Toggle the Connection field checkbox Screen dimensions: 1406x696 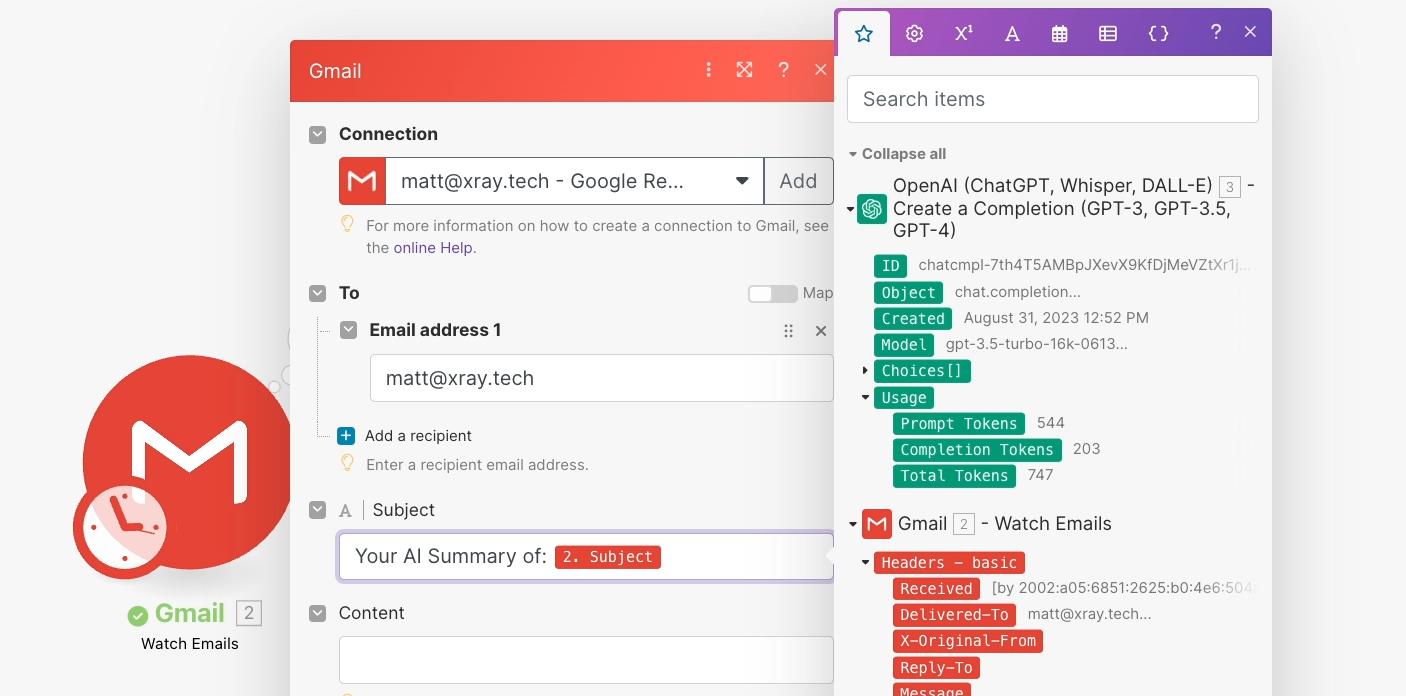[x=317, y=134]
